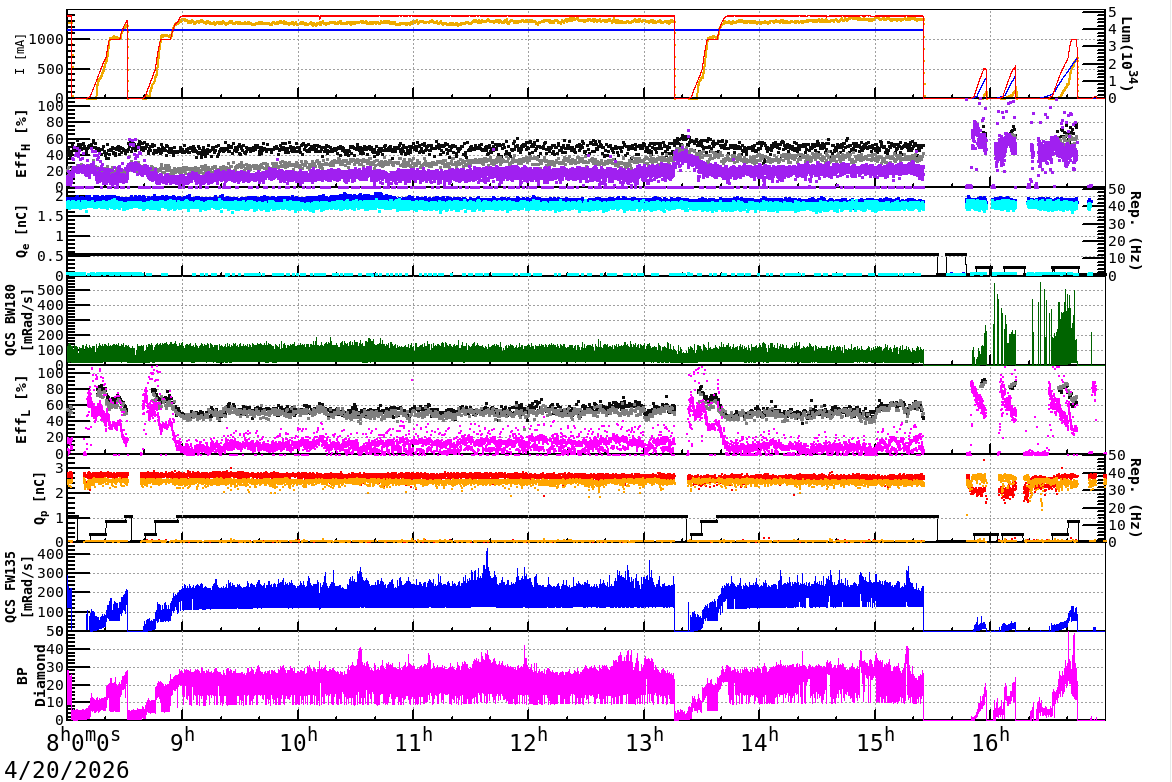Click the 11h time axis label

pos(413,741)
